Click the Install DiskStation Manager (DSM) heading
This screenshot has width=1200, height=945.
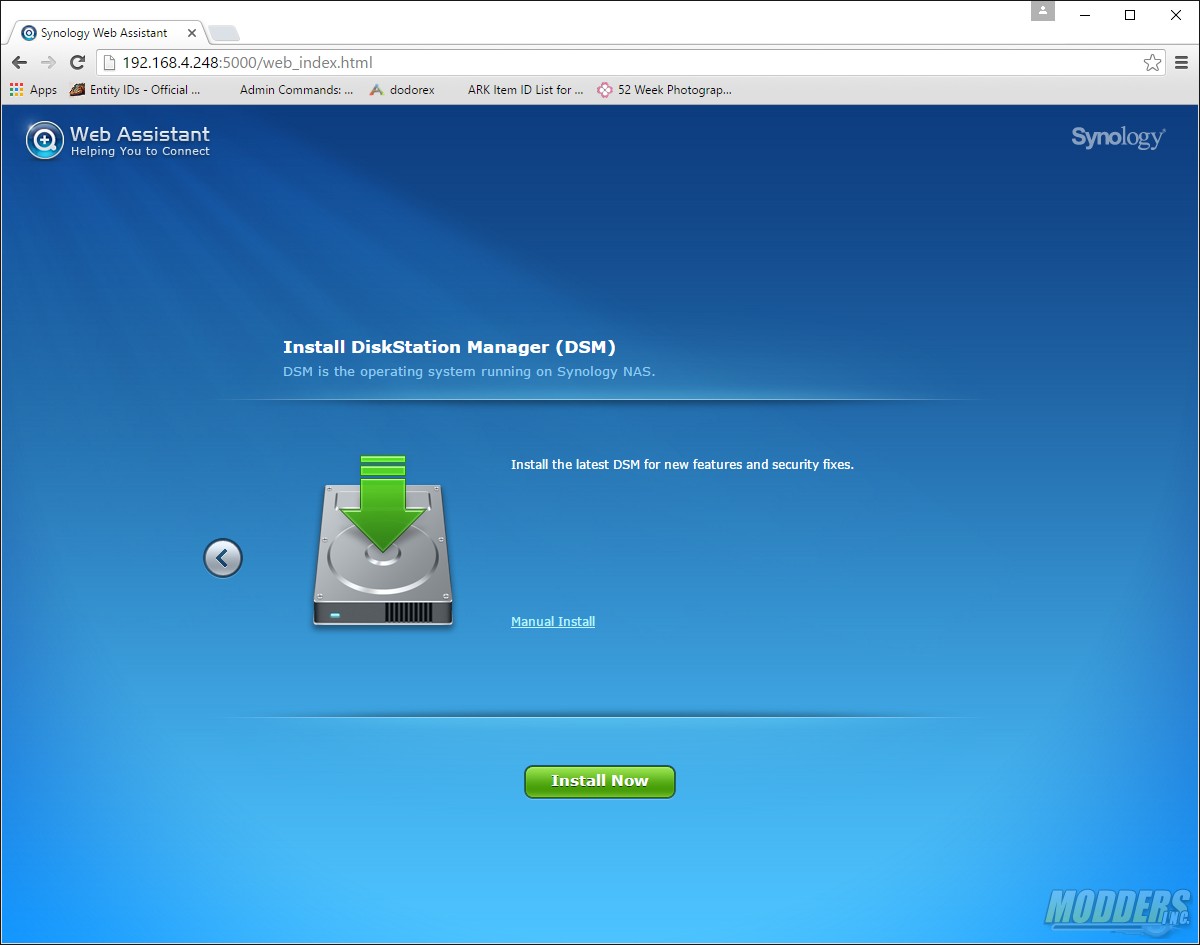pyautogui.click(x=449, y=348)
